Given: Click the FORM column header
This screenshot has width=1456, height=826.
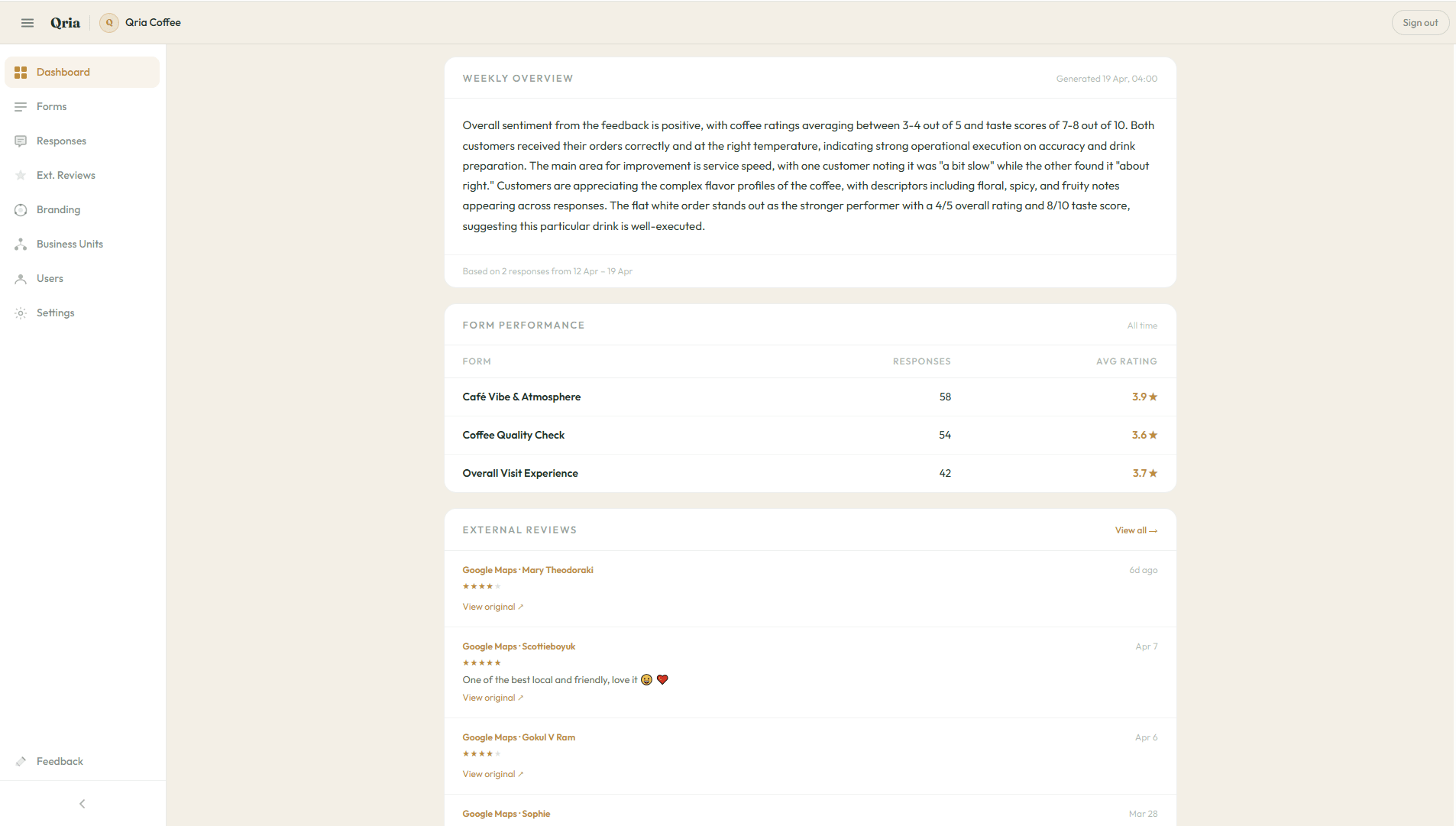Looking at the screenshot, I should (477, 362).
